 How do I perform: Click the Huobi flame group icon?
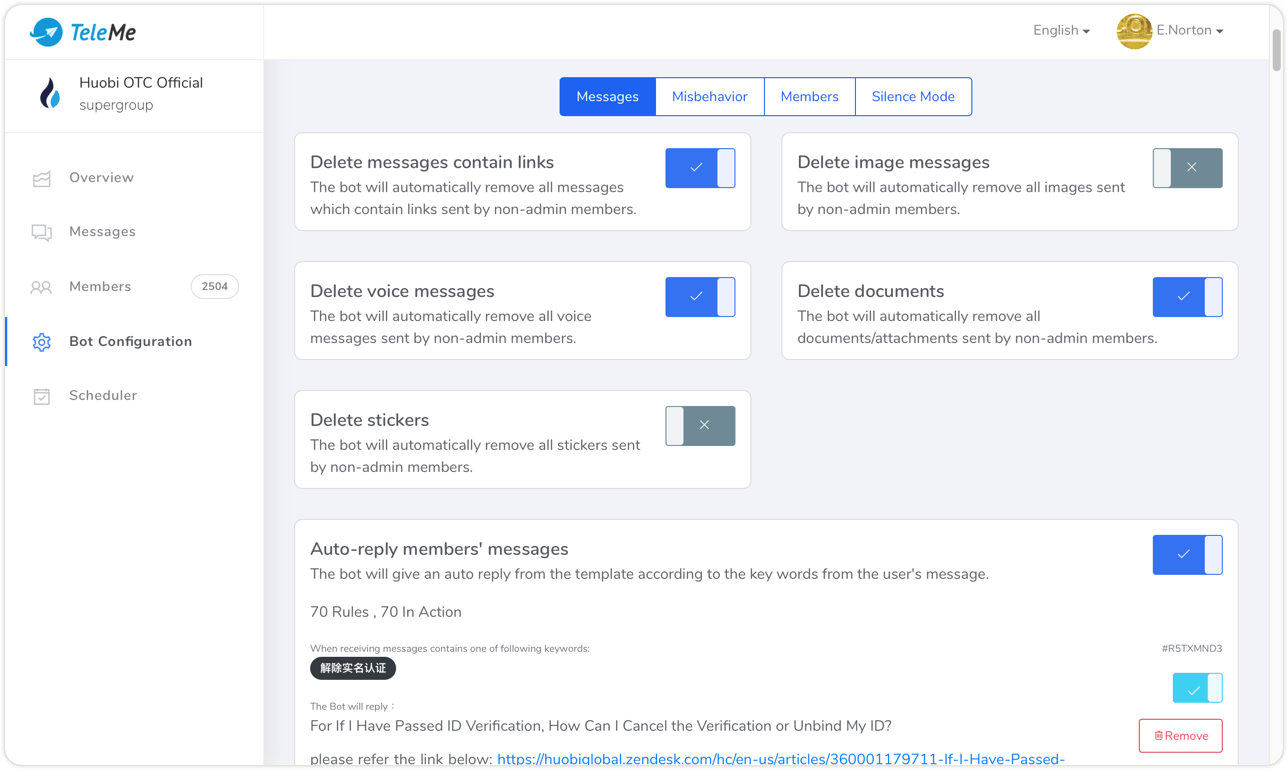coord(49,93)
